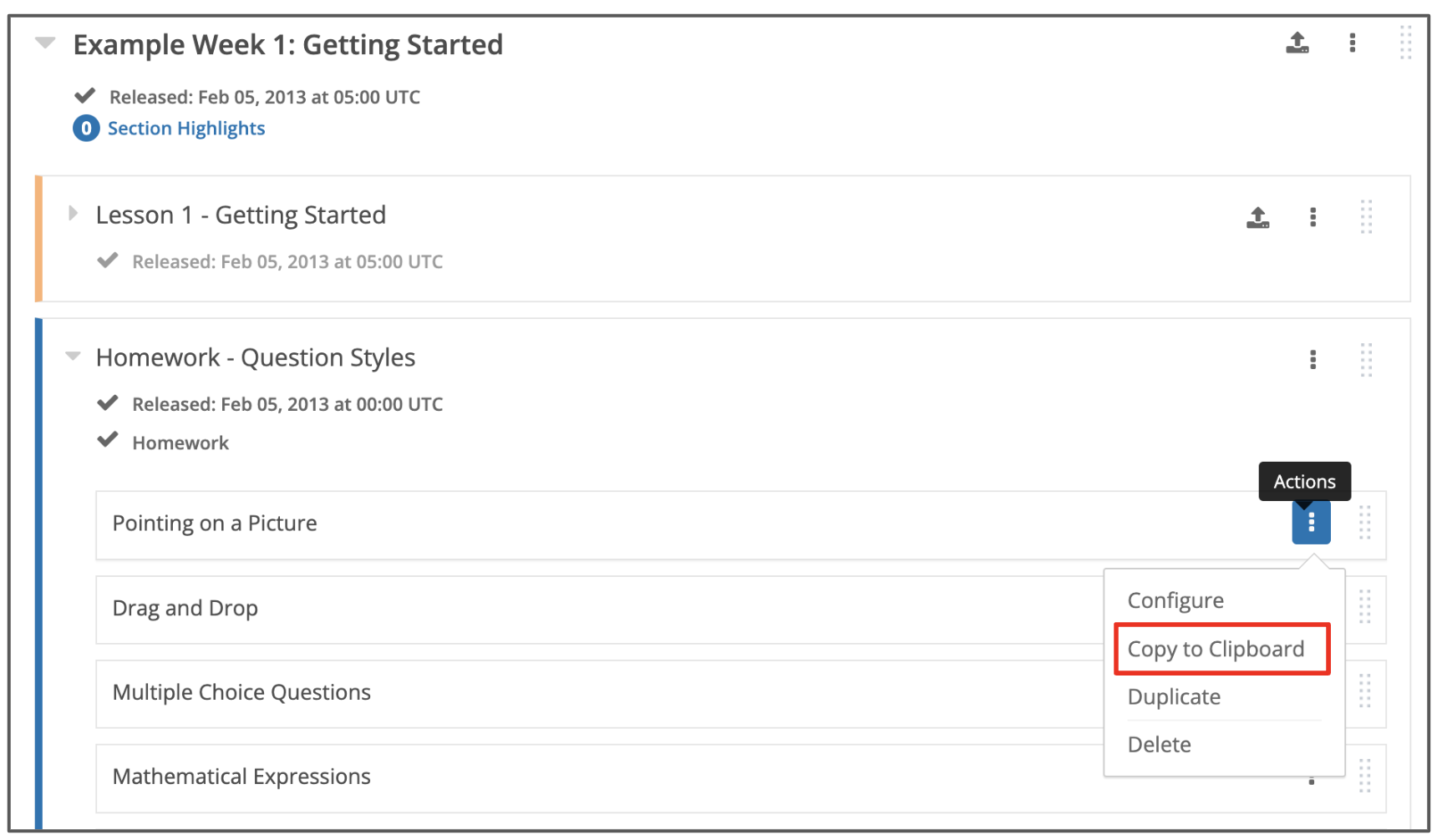Open actions menu for Example Week 1 section
The width and height of the screenshot is (1442, 840).
[x=1352, y=43]
